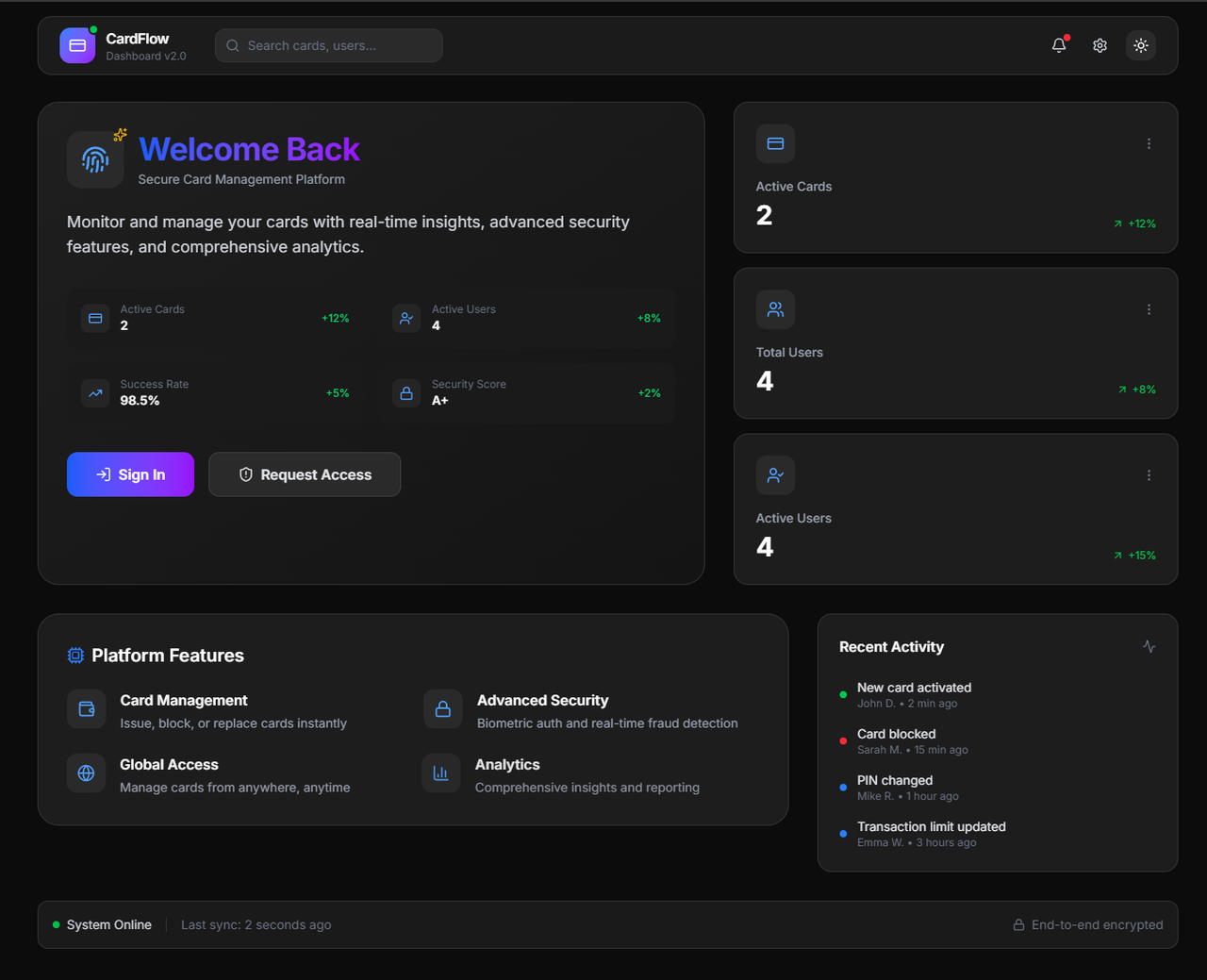1207x980 pixels.
Task: Click the Card Management wallet icon
Action: [86, 709]
